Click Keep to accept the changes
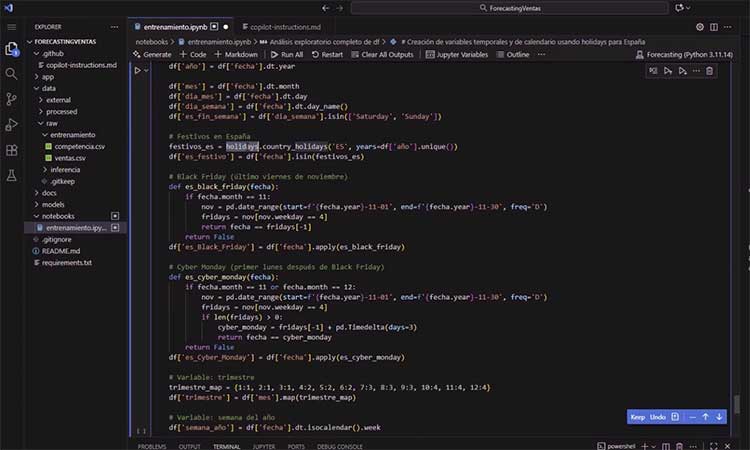Screen dimensions: 750x450 click(637, 416)
